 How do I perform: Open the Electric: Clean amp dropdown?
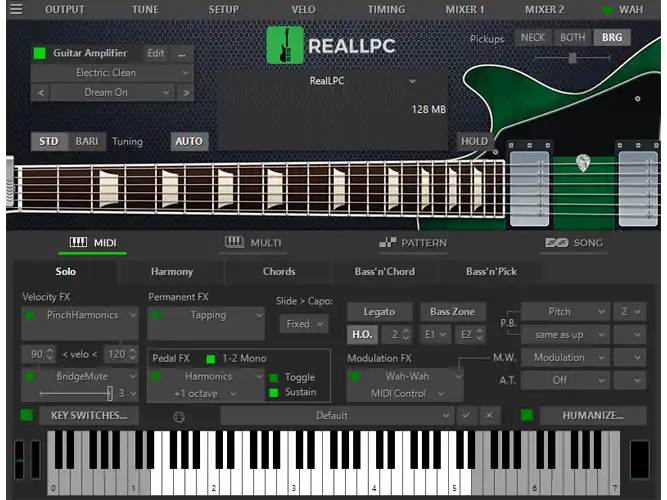coord(112,73)
